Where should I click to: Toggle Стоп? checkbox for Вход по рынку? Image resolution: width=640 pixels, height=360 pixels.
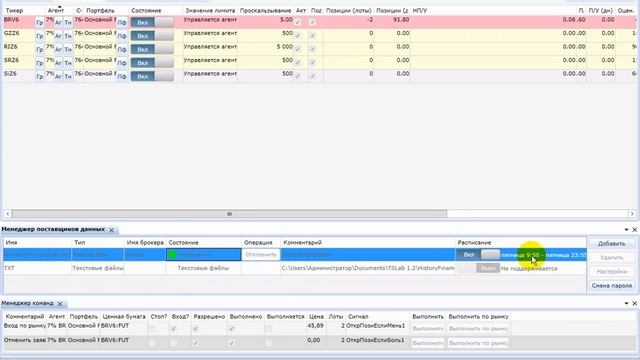(152, 329)
